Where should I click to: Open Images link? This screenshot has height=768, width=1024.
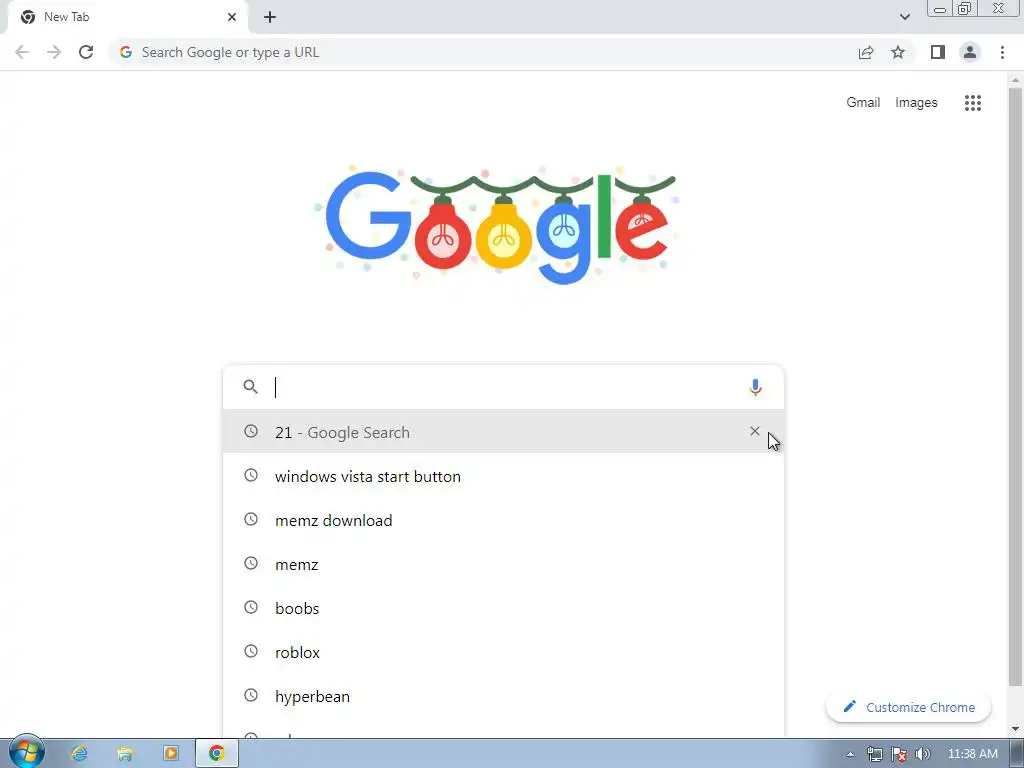pos(916,103)
